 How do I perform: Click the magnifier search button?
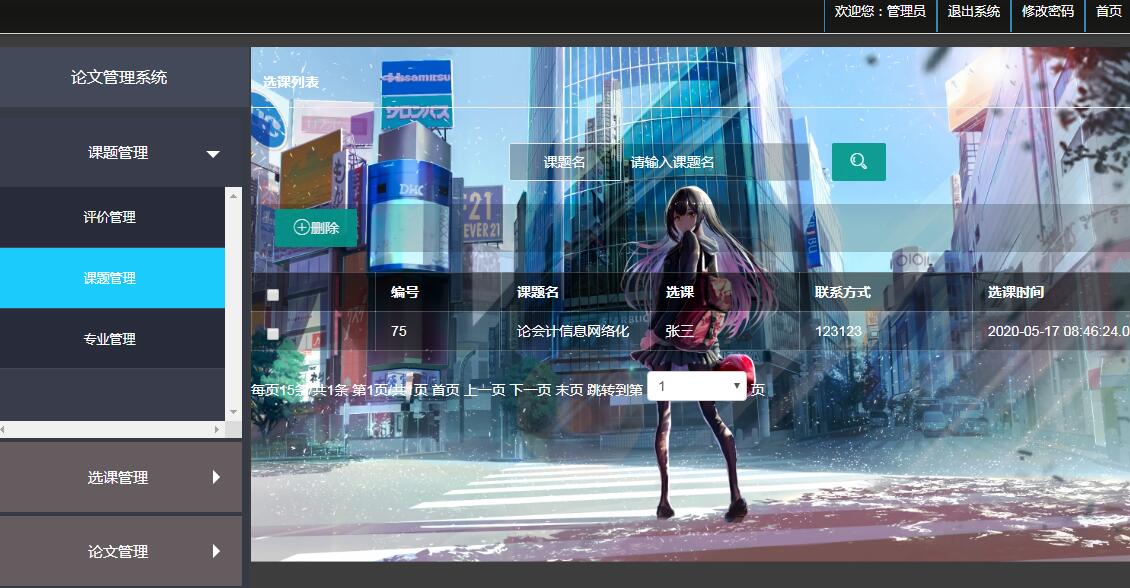(x=858, y=161)
